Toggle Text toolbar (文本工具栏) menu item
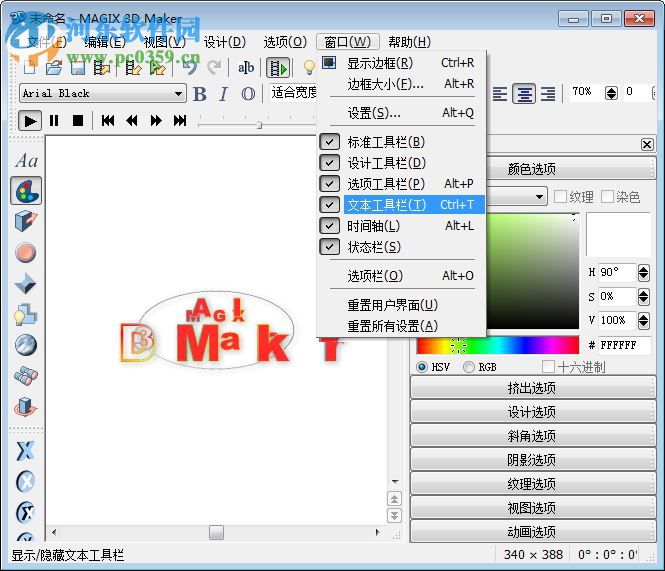The height and width of the screenshot is (571, 665). [401, 205]
